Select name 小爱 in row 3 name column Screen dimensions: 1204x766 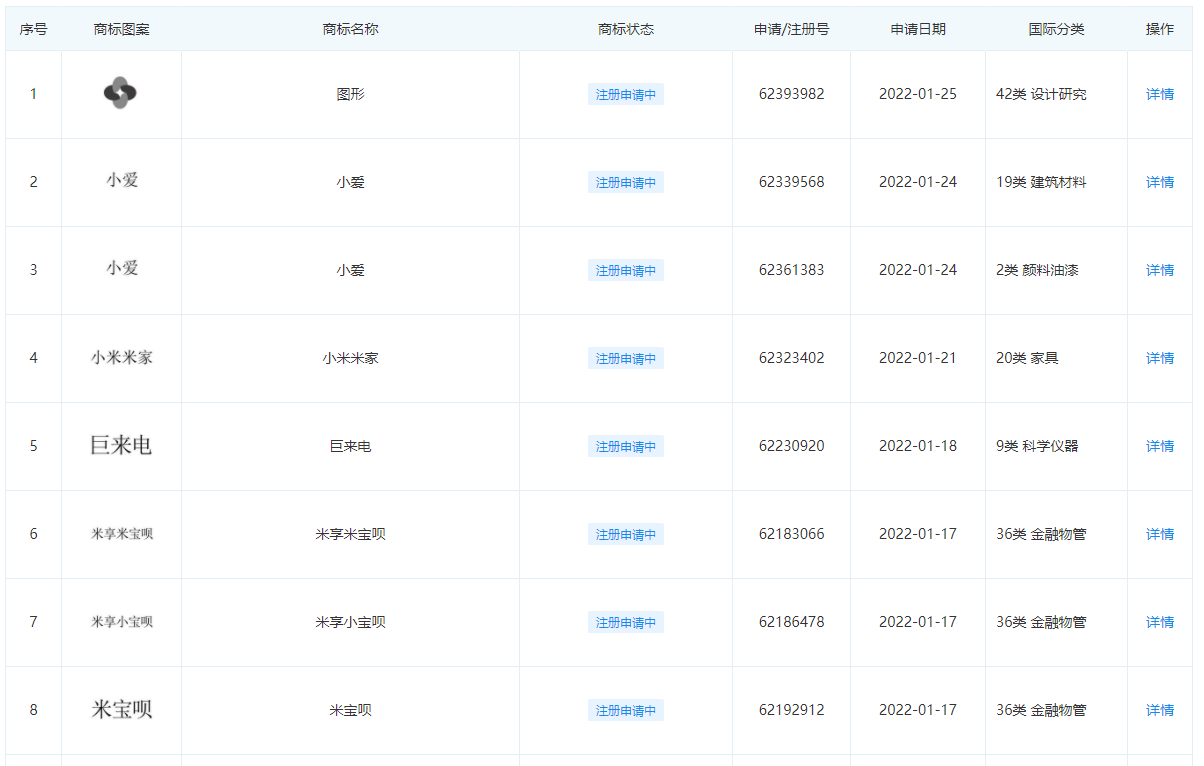tap(351, 270)
